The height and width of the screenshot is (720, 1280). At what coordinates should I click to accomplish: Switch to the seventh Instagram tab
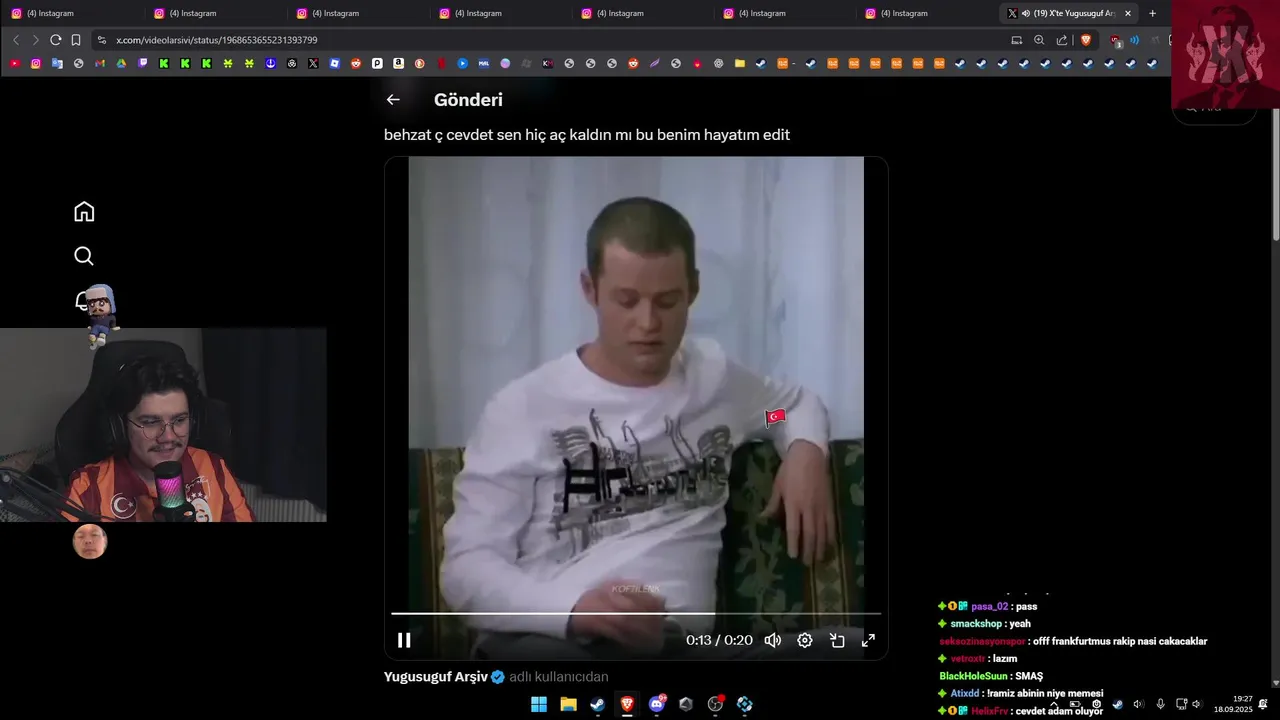[925, 13]
